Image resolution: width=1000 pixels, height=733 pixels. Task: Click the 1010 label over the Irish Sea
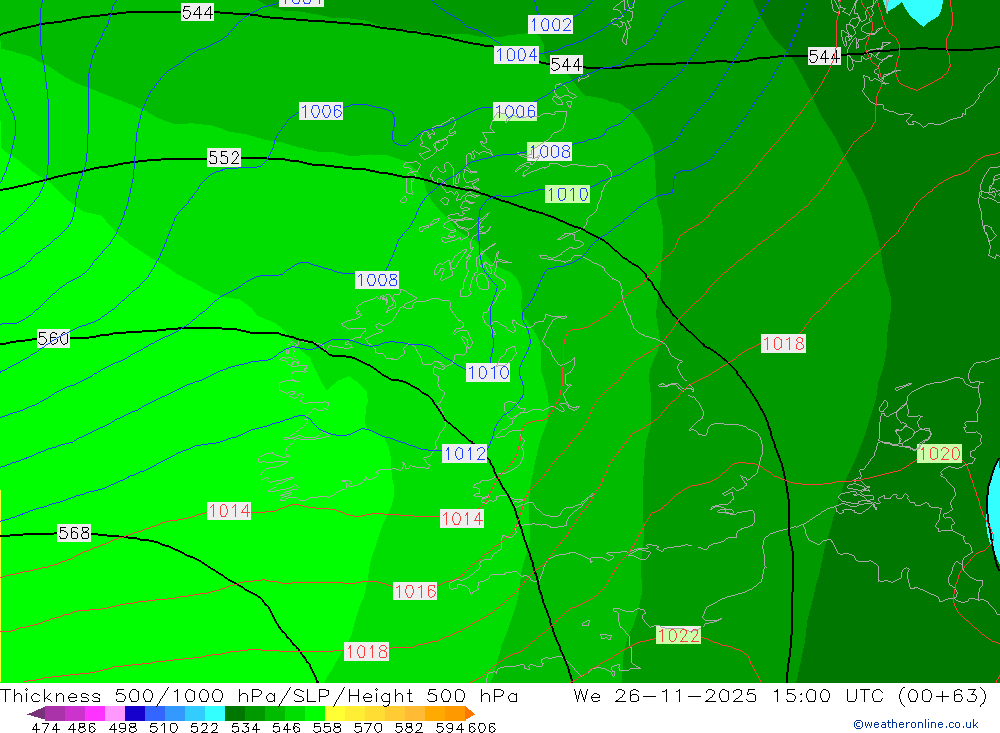point(489,373)
